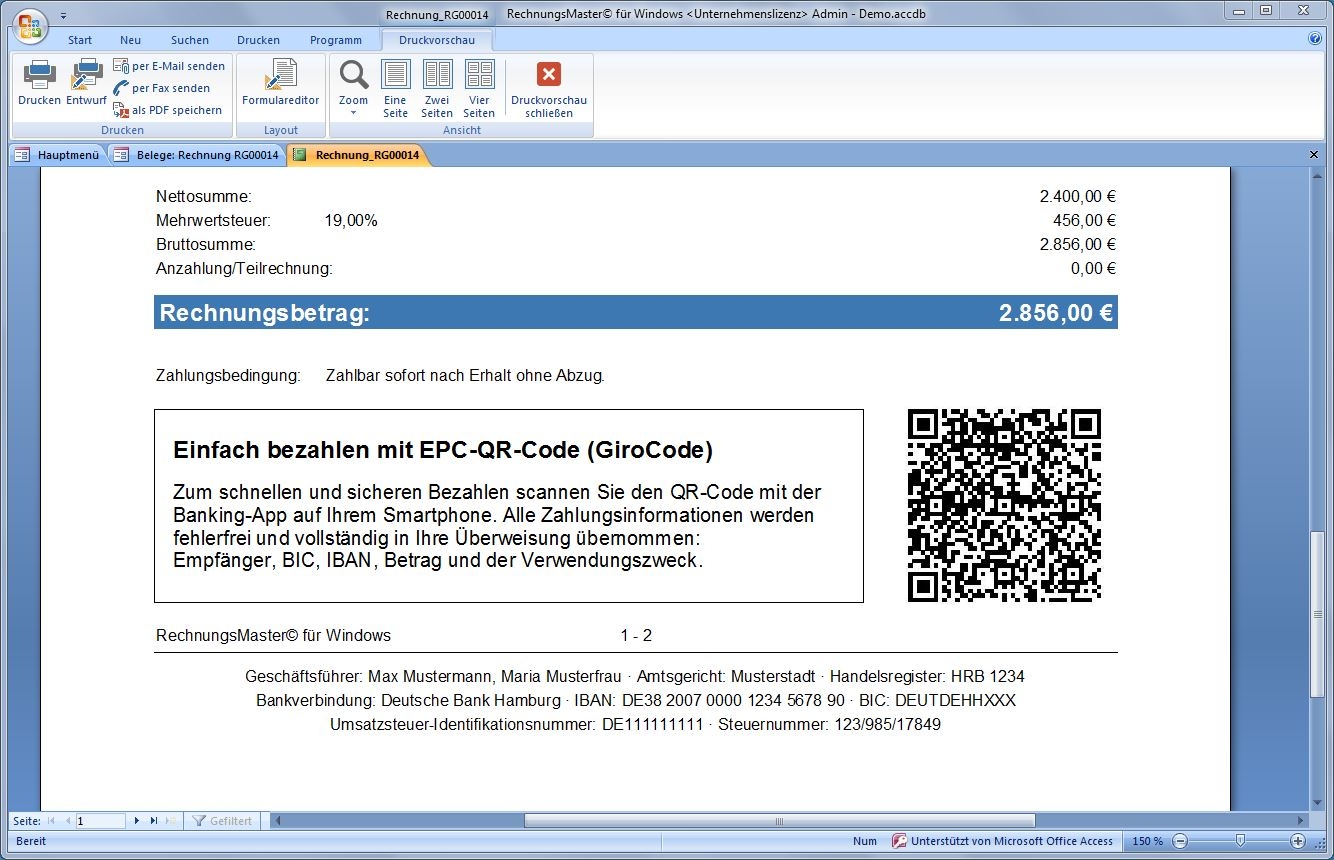This screenshot has width=1334, height=860.
Task: Choose per Fax senden
Action: click(x=161, y=88)
